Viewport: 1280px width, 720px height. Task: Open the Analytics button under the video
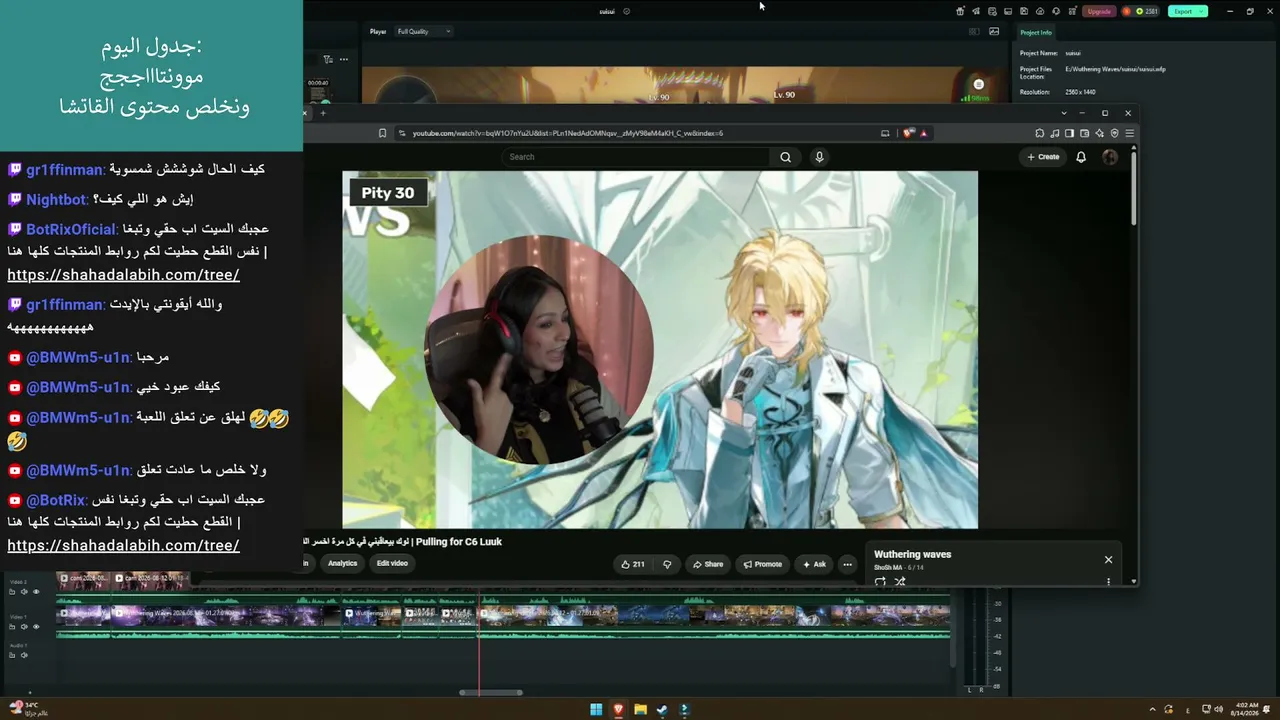pos(342,563)
